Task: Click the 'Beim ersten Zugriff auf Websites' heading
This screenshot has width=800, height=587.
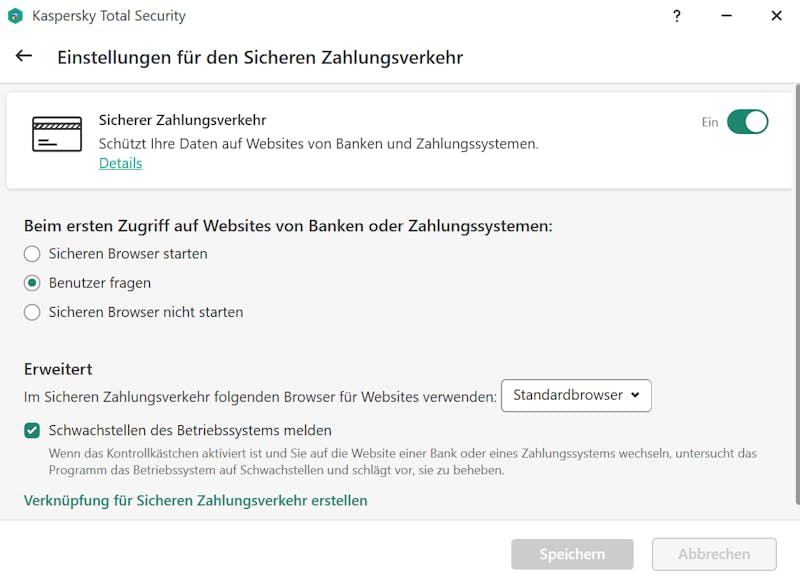Action: [x=288, y=226]
